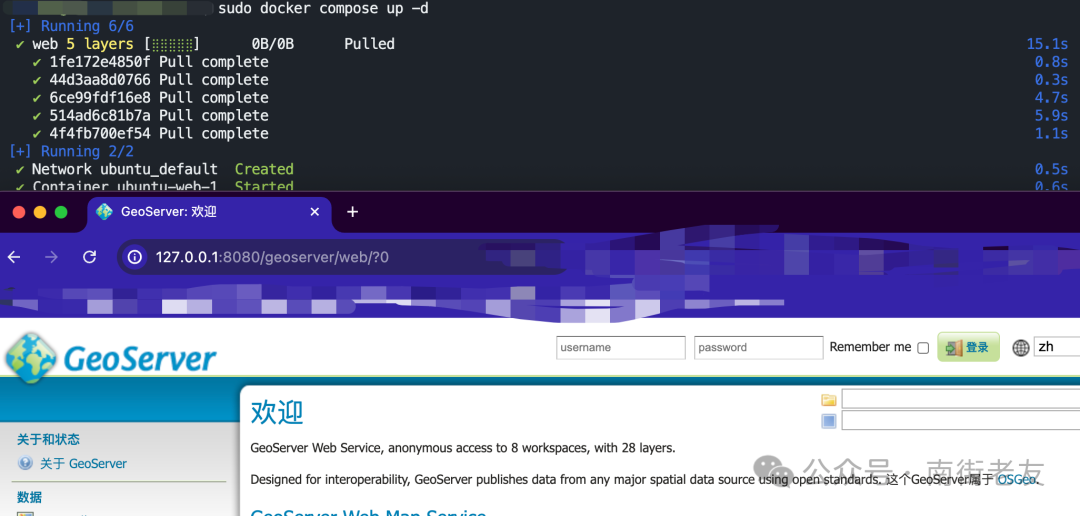The width and height of the screenshot is (1080, 516).
Task: Click the 关于和状态 section heading
Action: point(48,439)
